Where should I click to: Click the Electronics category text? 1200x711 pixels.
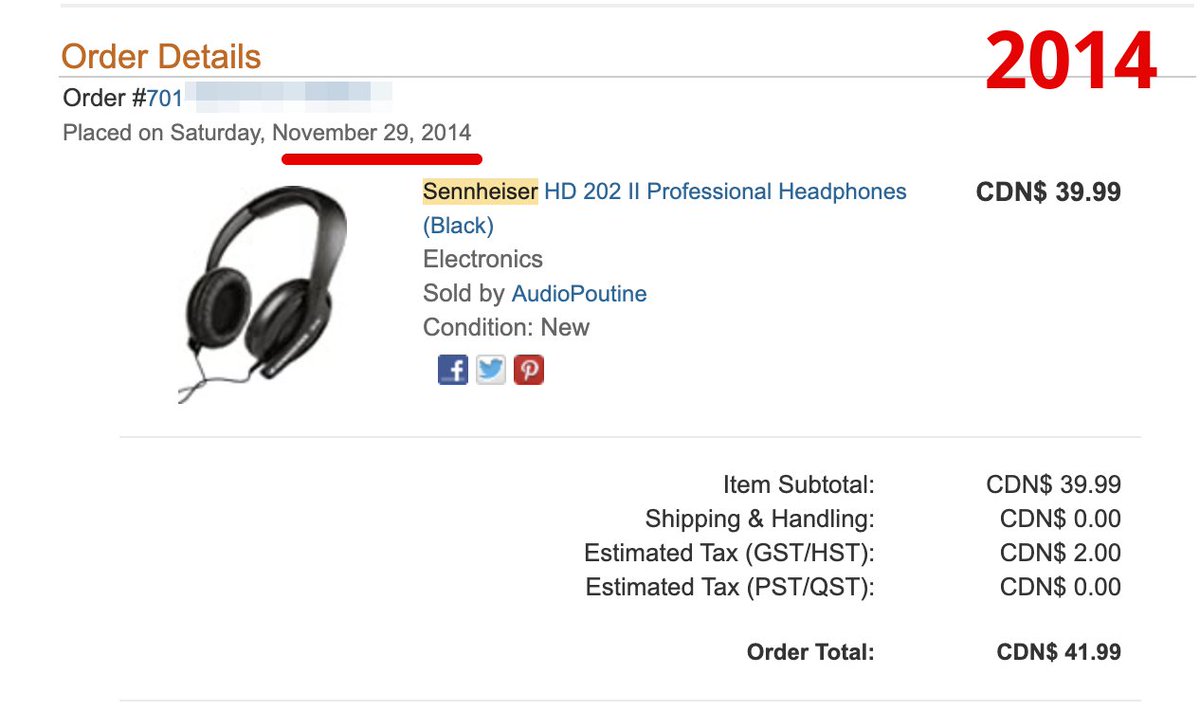click(483, 259)
